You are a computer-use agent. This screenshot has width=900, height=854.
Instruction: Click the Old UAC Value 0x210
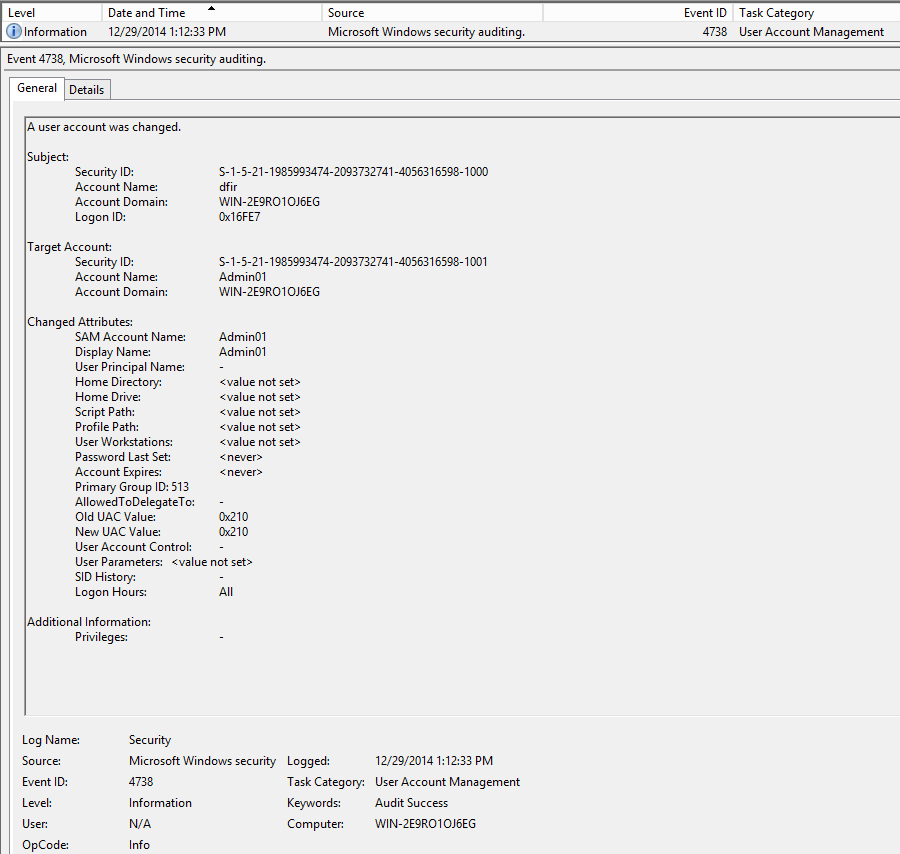[233, 517]
